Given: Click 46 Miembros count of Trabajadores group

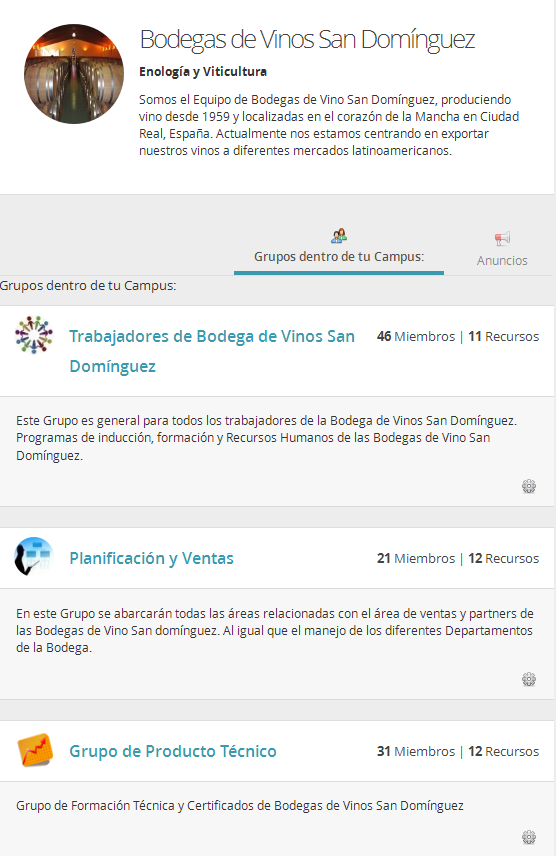Looking at the screenshot, I should 416,336.
